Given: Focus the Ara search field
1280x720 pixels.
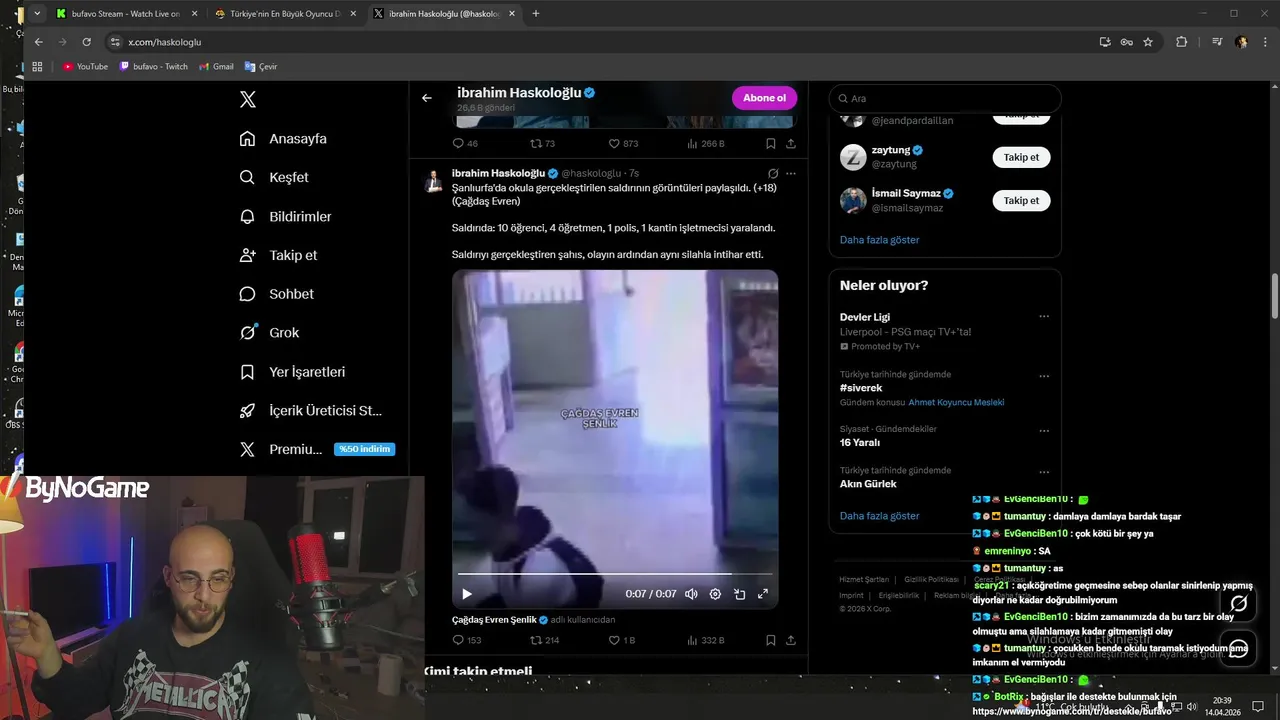Looking at the screenshot, I should 945,98.
